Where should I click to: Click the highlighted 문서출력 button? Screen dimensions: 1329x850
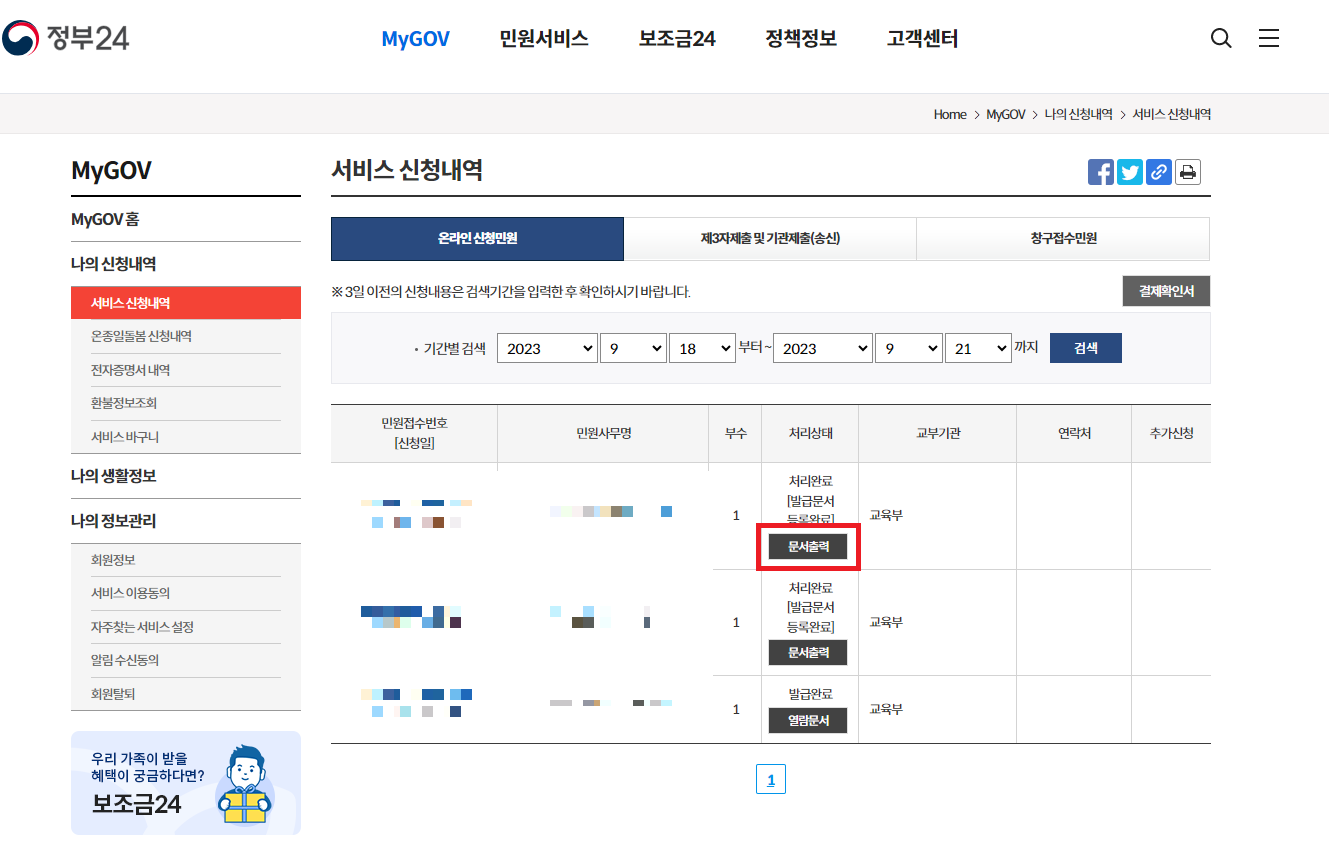tap(808, 547)
